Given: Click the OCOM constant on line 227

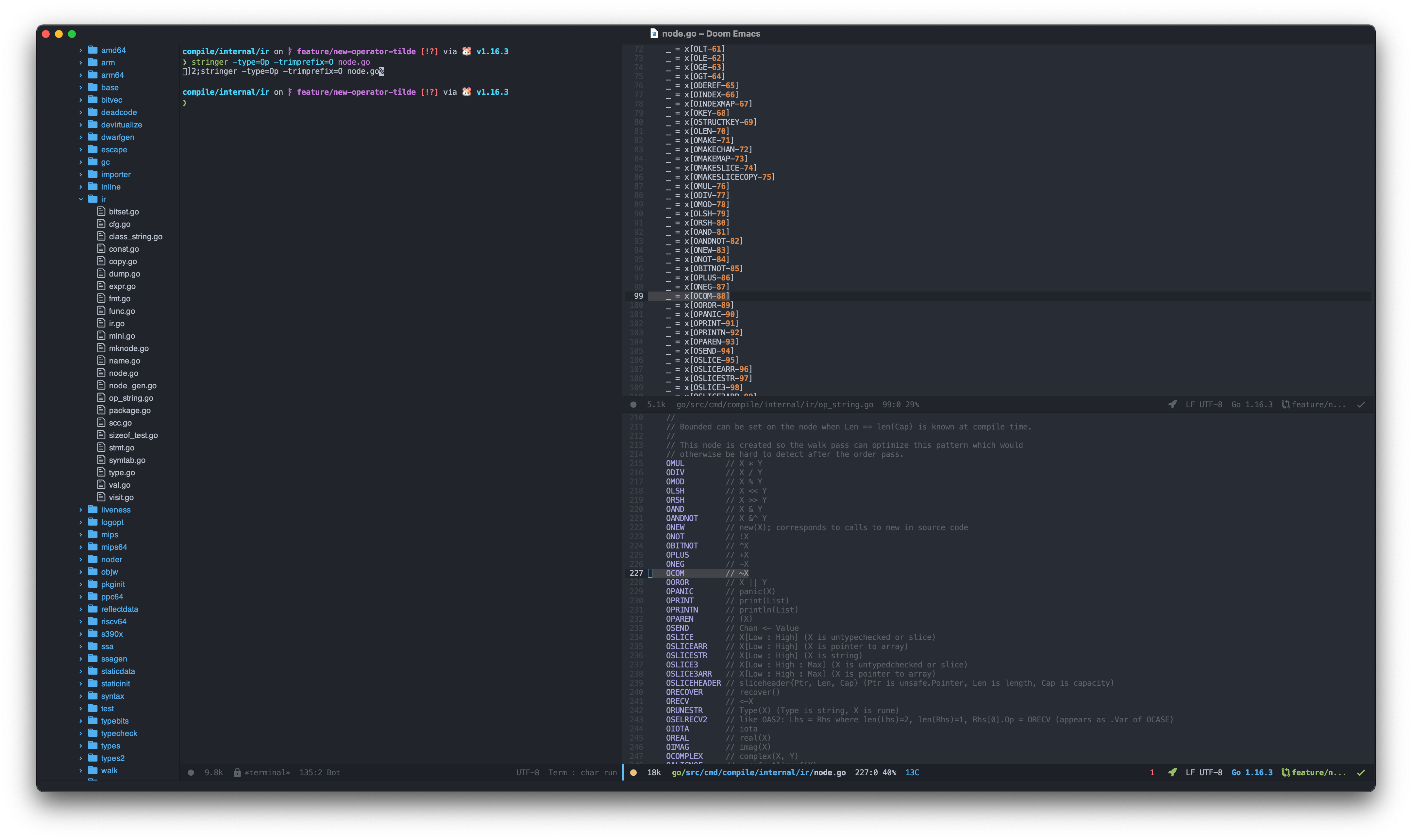Looking at the screenshot, I should point(675,573).
